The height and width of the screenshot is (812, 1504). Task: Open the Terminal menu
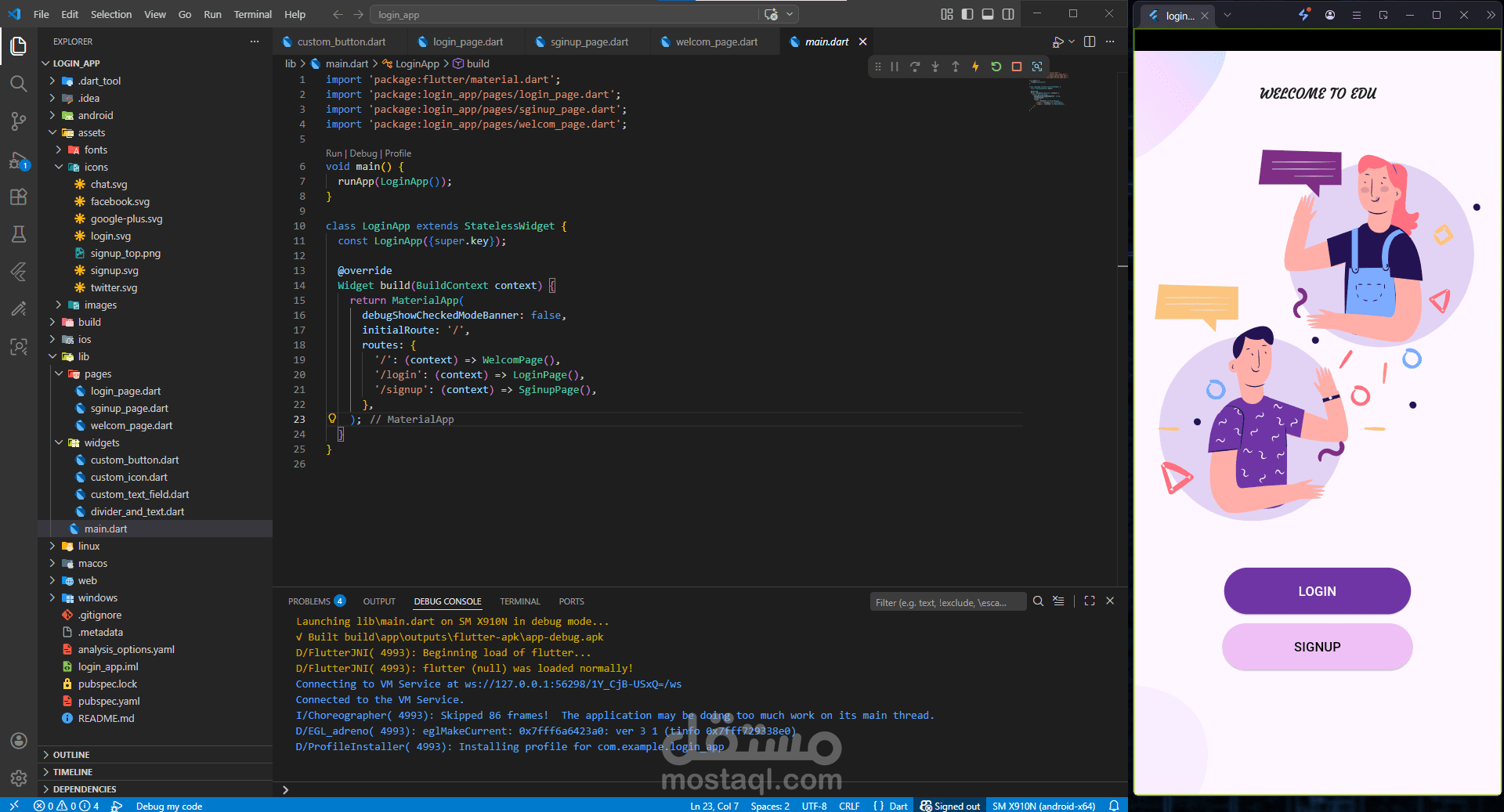click(252, 14)
